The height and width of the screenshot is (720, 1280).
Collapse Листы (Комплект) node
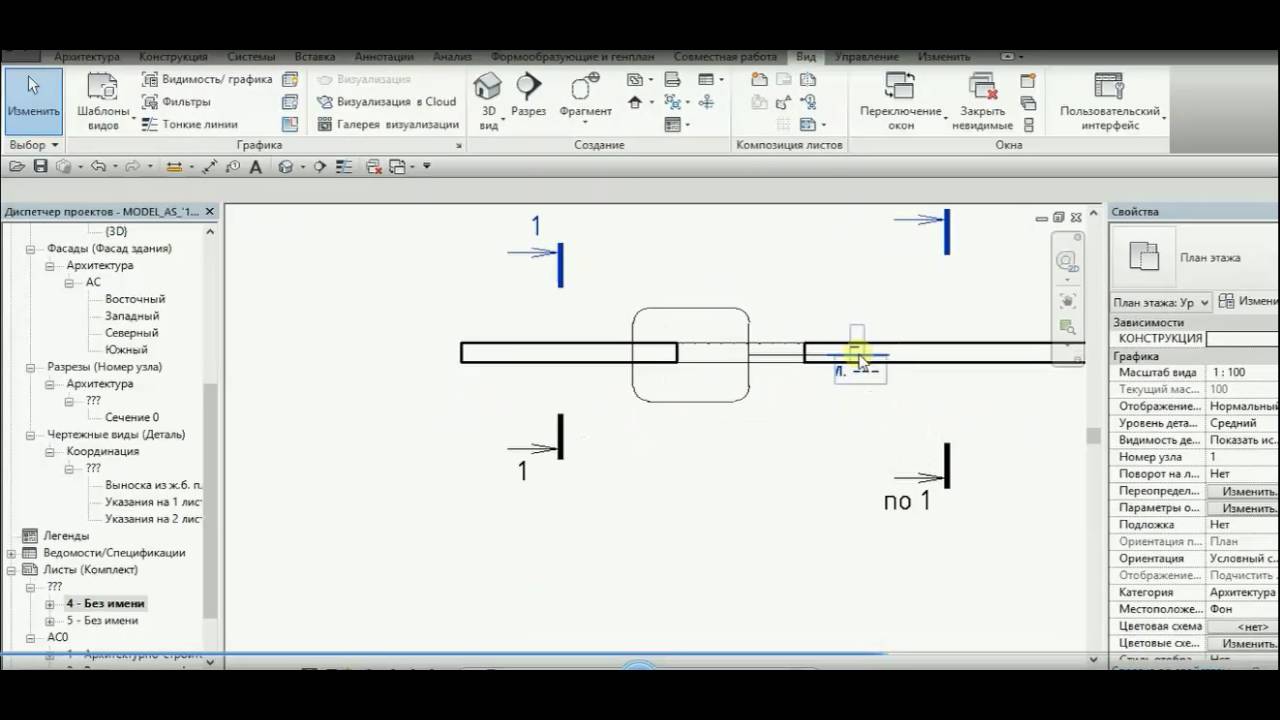click(11, 570)
